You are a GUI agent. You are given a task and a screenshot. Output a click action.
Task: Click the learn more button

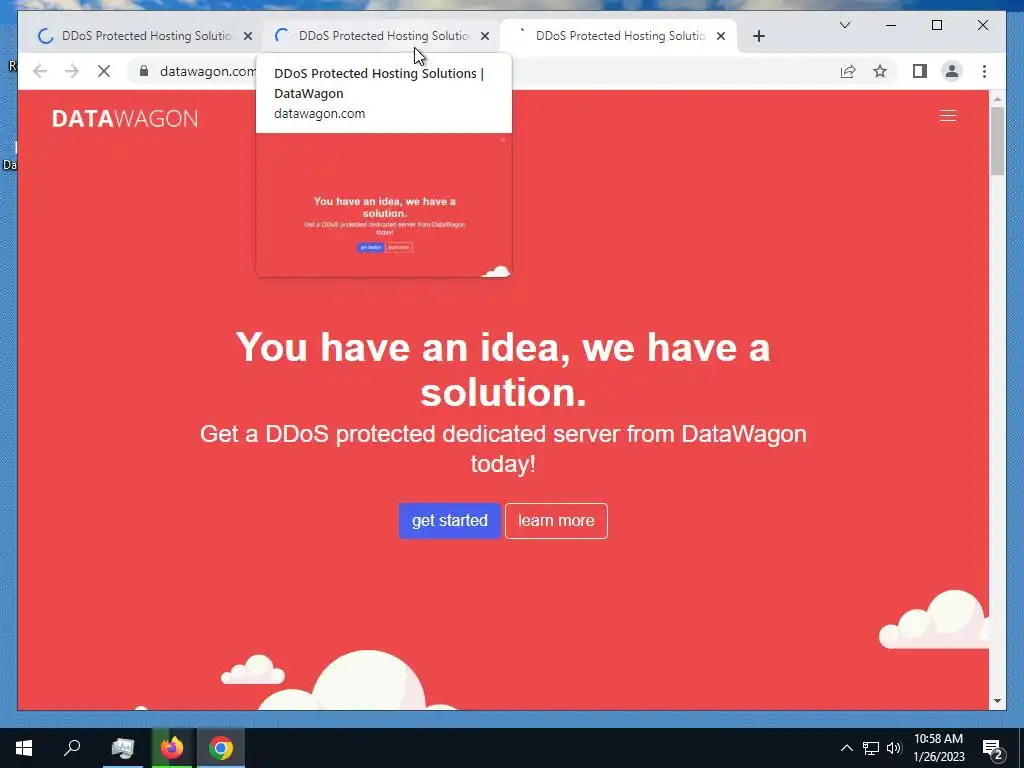coord(556,520)
